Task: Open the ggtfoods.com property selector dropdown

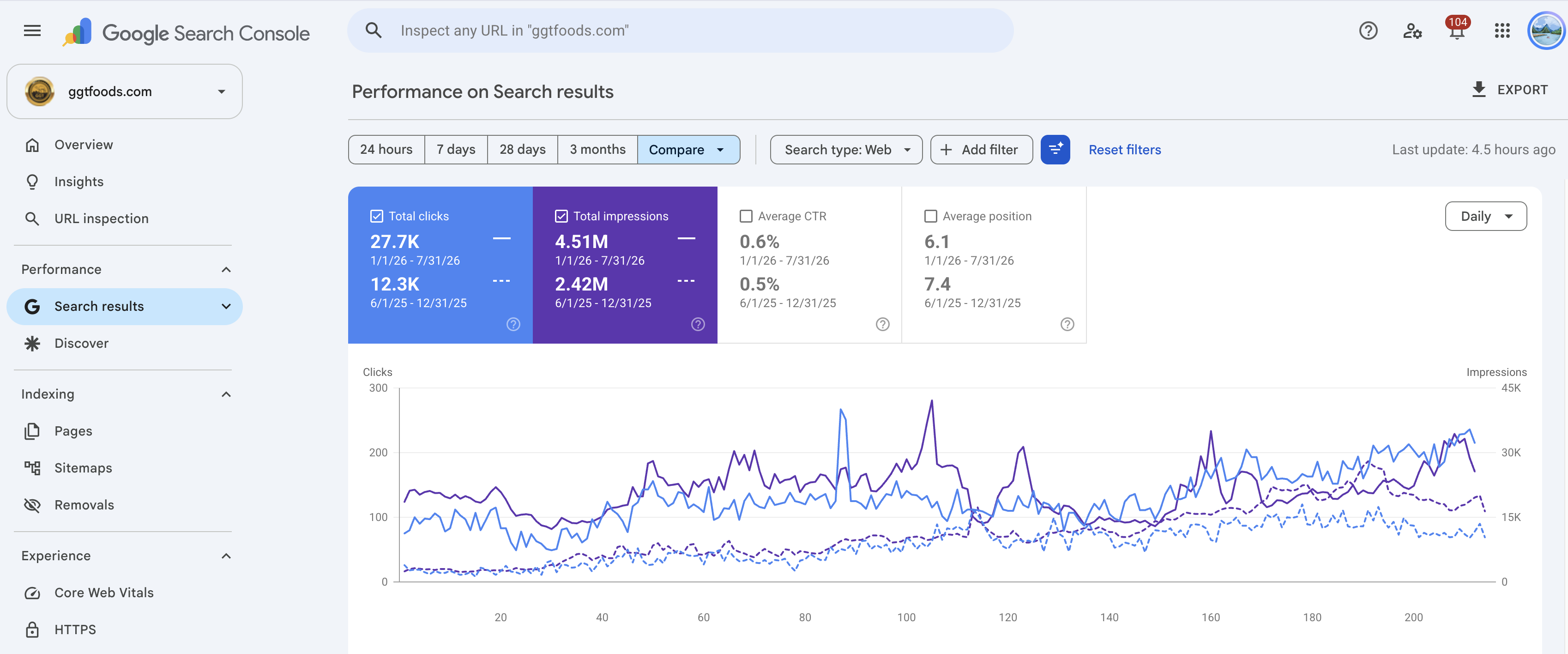Action: click(x=124, y=91)
